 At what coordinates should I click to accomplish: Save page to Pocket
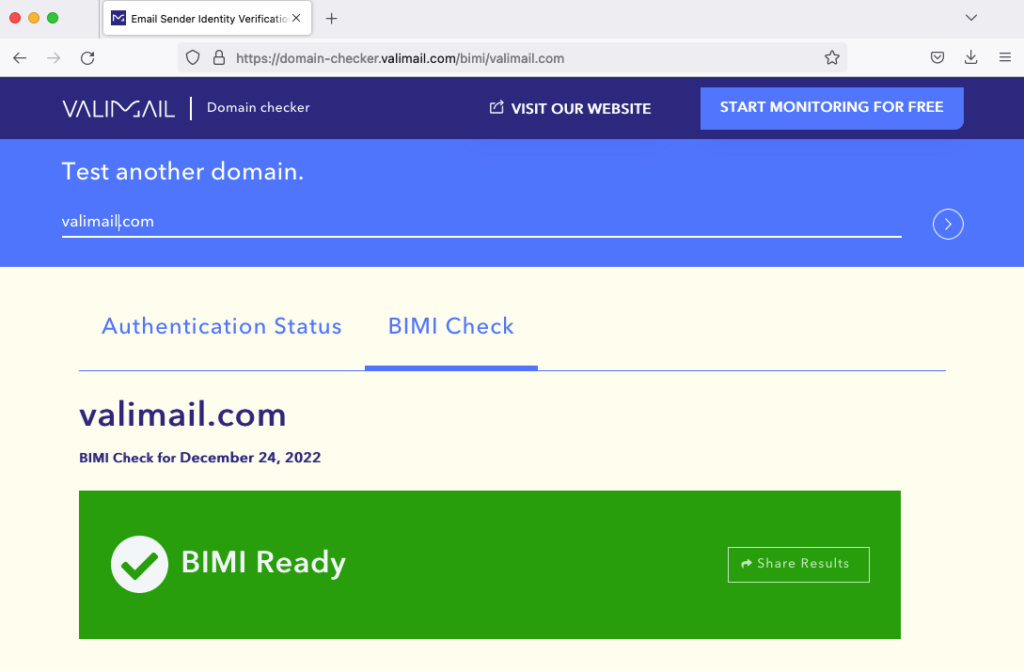tap(937, 57)
